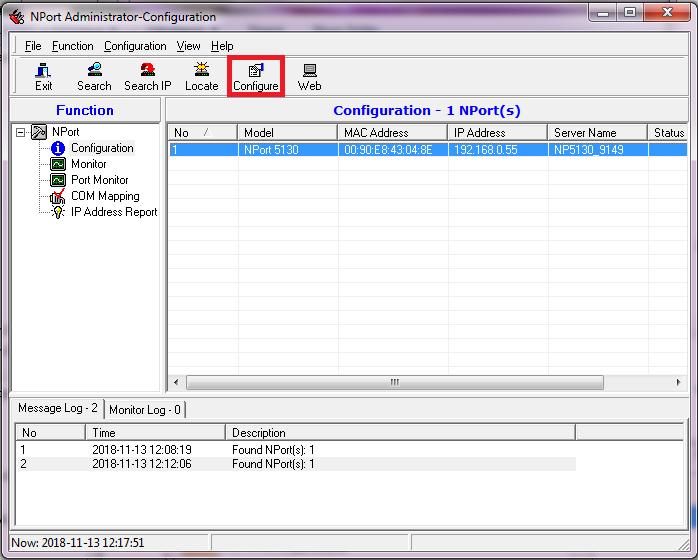Click the NPort Administrator title bar icon

17,17
